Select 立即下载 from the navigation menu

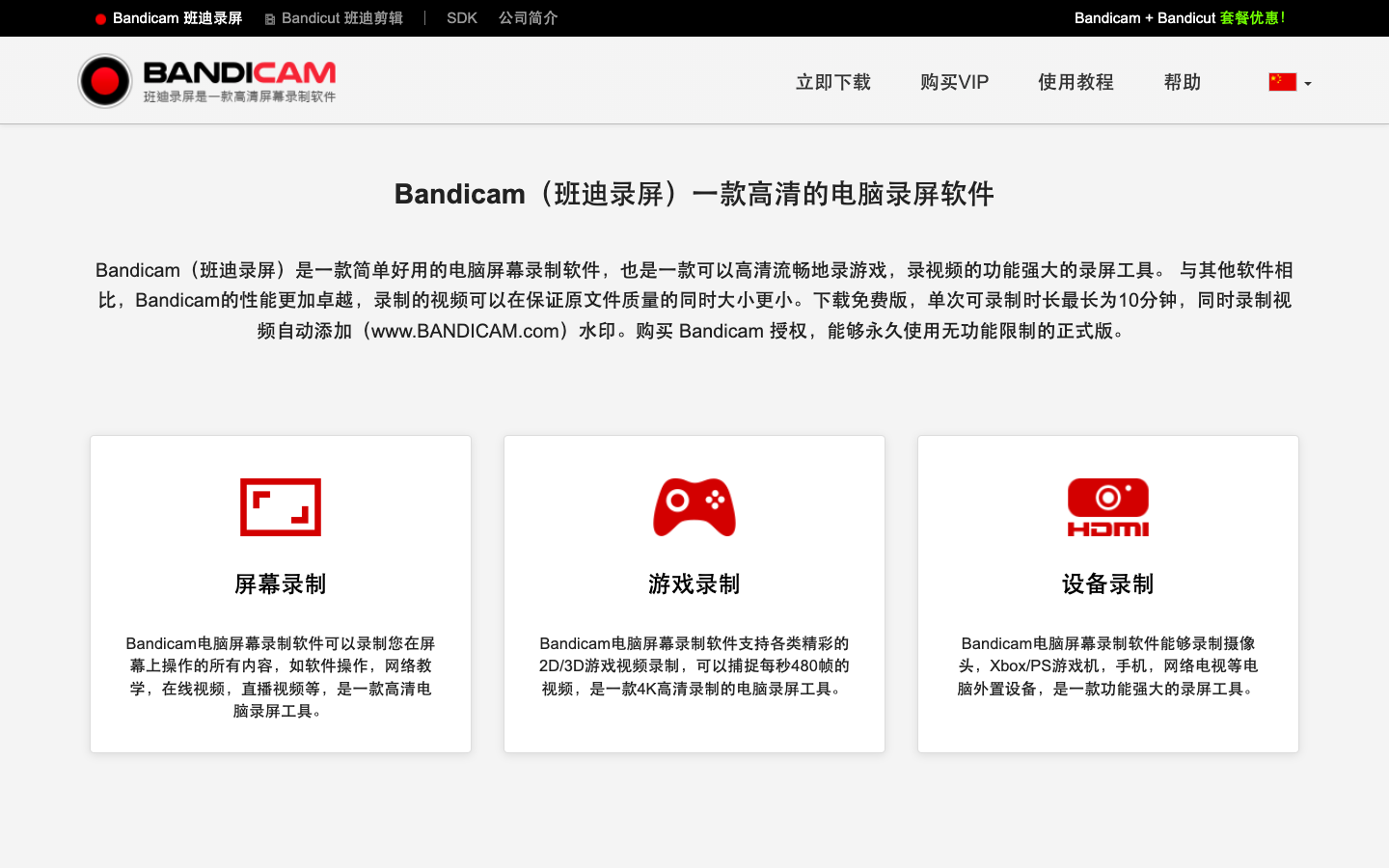click(832, 82)
